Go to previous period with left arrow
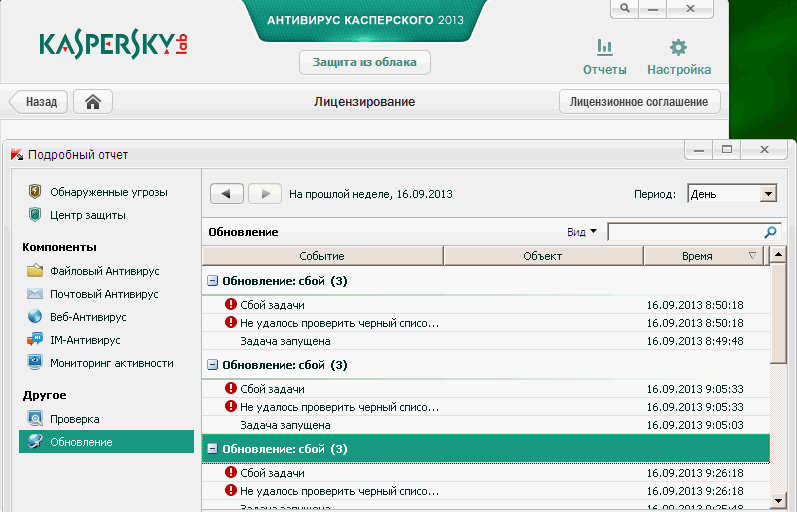Screen dimensions: 797x512 coord(227,194)
